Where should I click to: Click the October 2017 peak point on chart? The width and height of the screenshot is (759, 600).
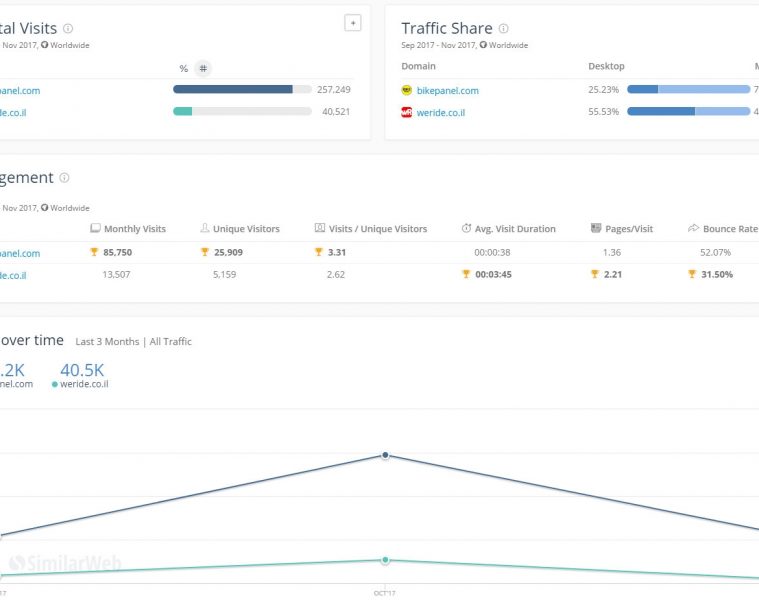385,455
